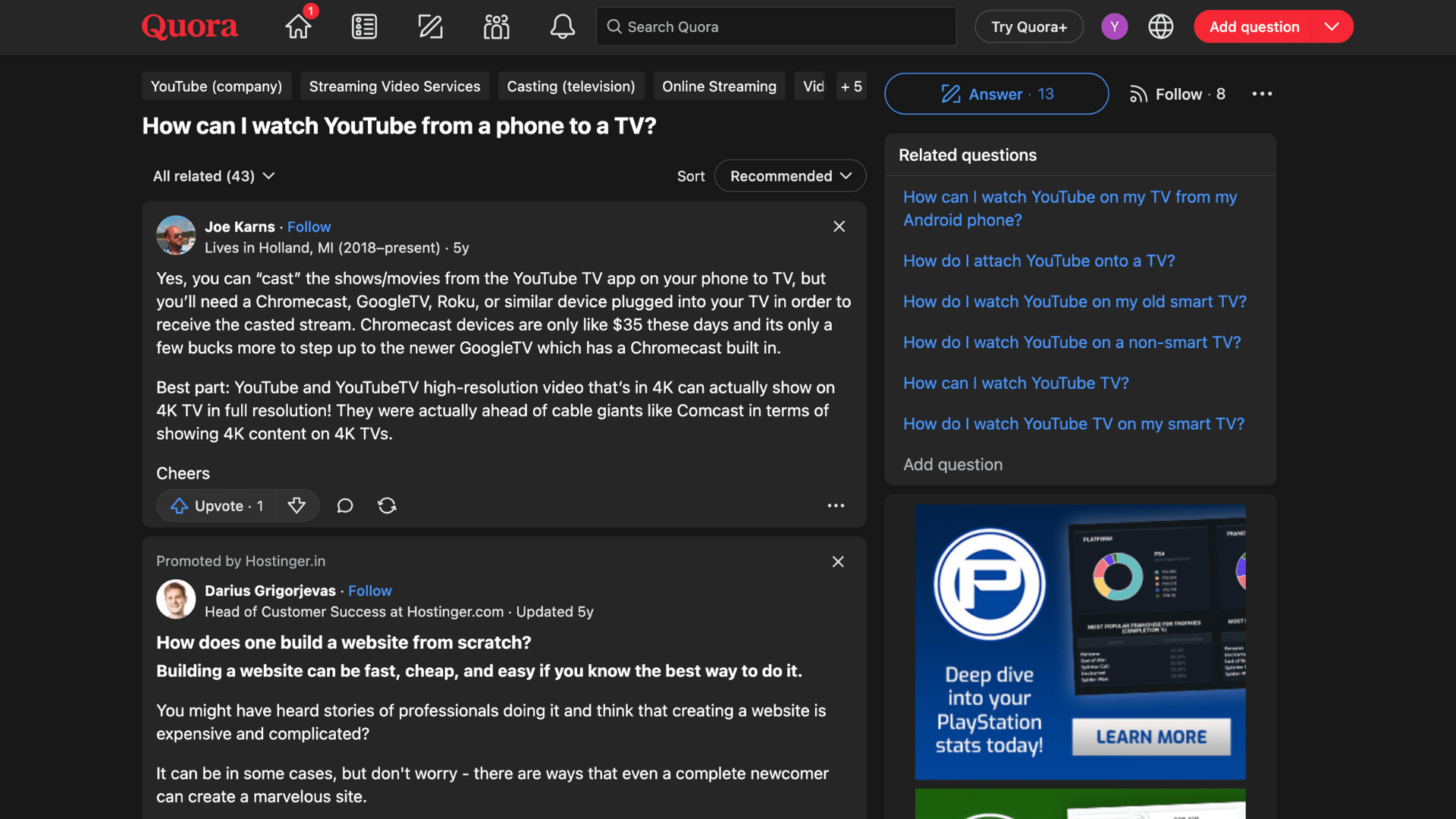Go to Quora home feed icon
Viewport: 1456px width, 819px height.
tap(298, 27)
